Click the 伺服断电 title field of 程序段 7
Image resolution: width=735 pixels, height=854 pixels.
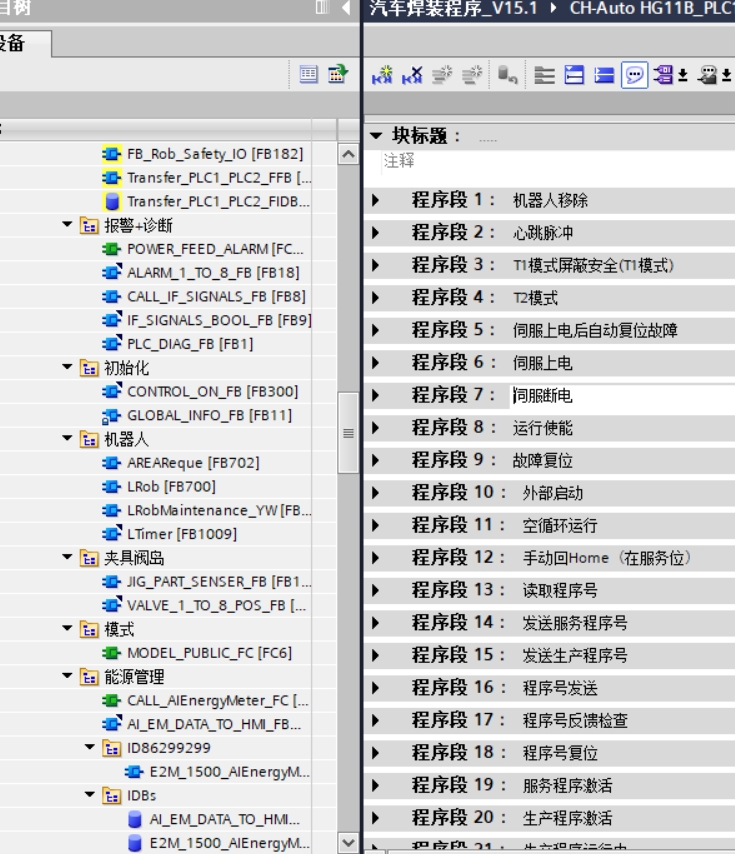click(x=622, y=395)
